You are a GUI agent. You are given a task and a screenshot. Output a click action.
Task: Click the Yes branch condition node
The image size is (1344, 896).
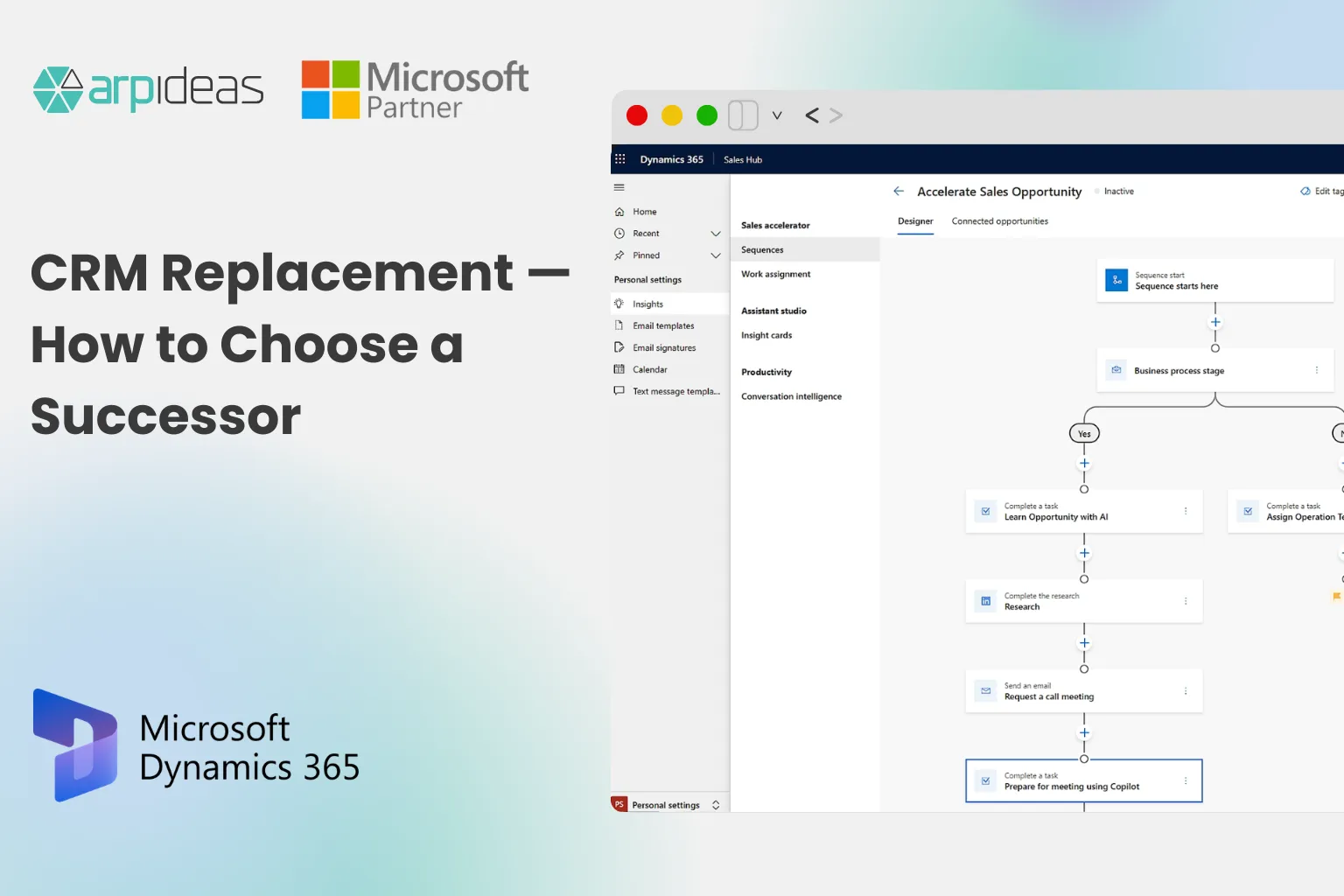click(1084, 434)
